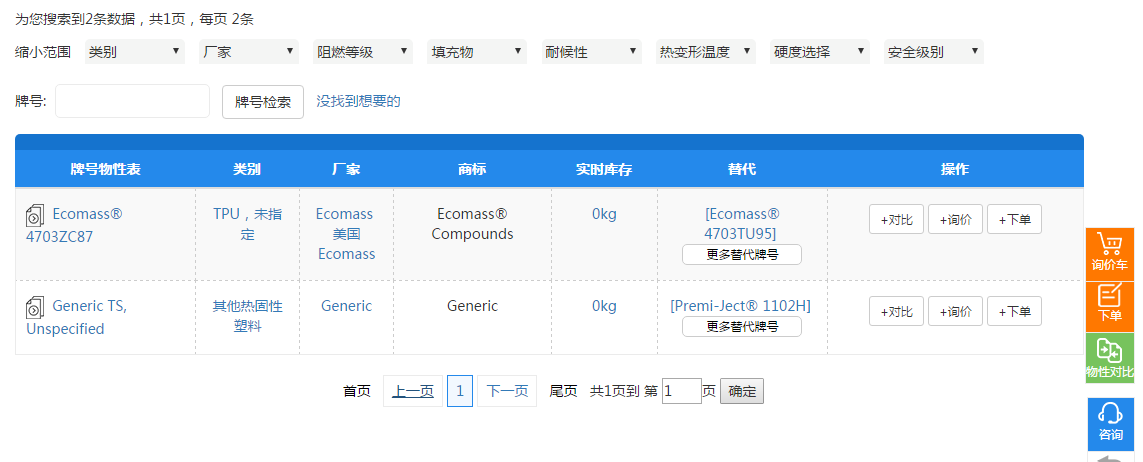1143x462 pixels.
Task: Click datasheet icon beside Generic TS
Action: point(35,307)
